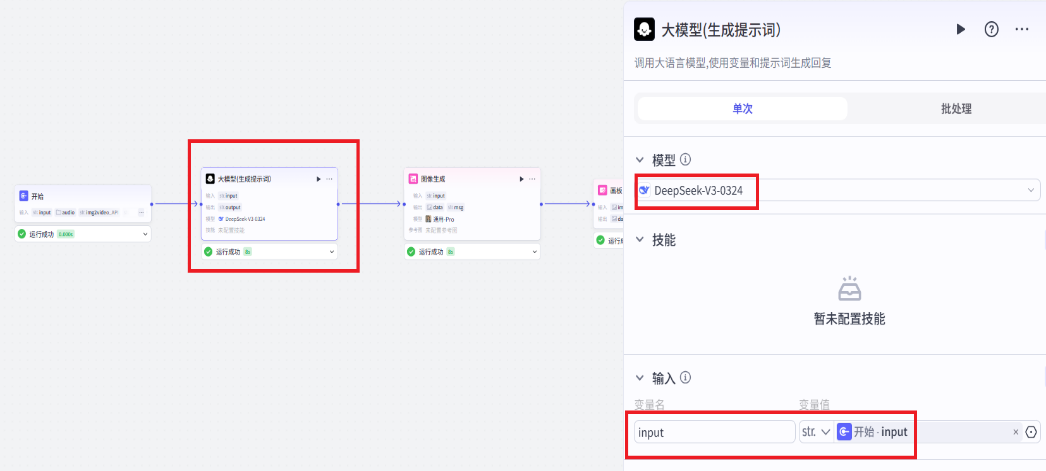Expand 运行成功 result under 开始 node
The width and height of the screenshot is (1046, 471).
click(146, 234)
